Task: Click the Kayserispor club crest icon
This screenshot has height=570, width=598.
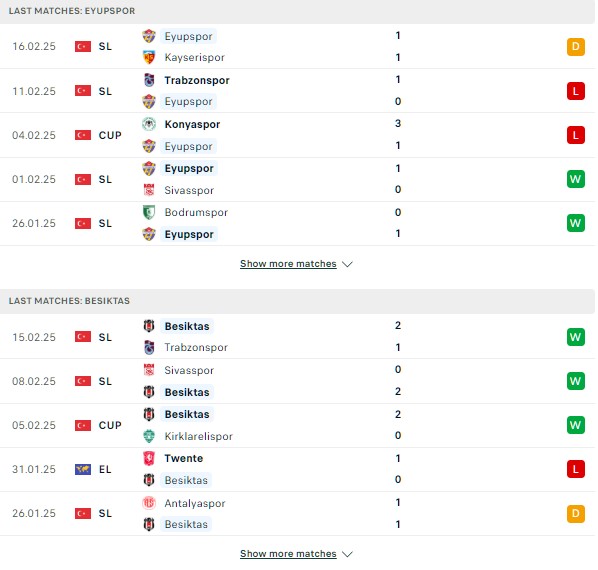Action: (x=149, y=58)
